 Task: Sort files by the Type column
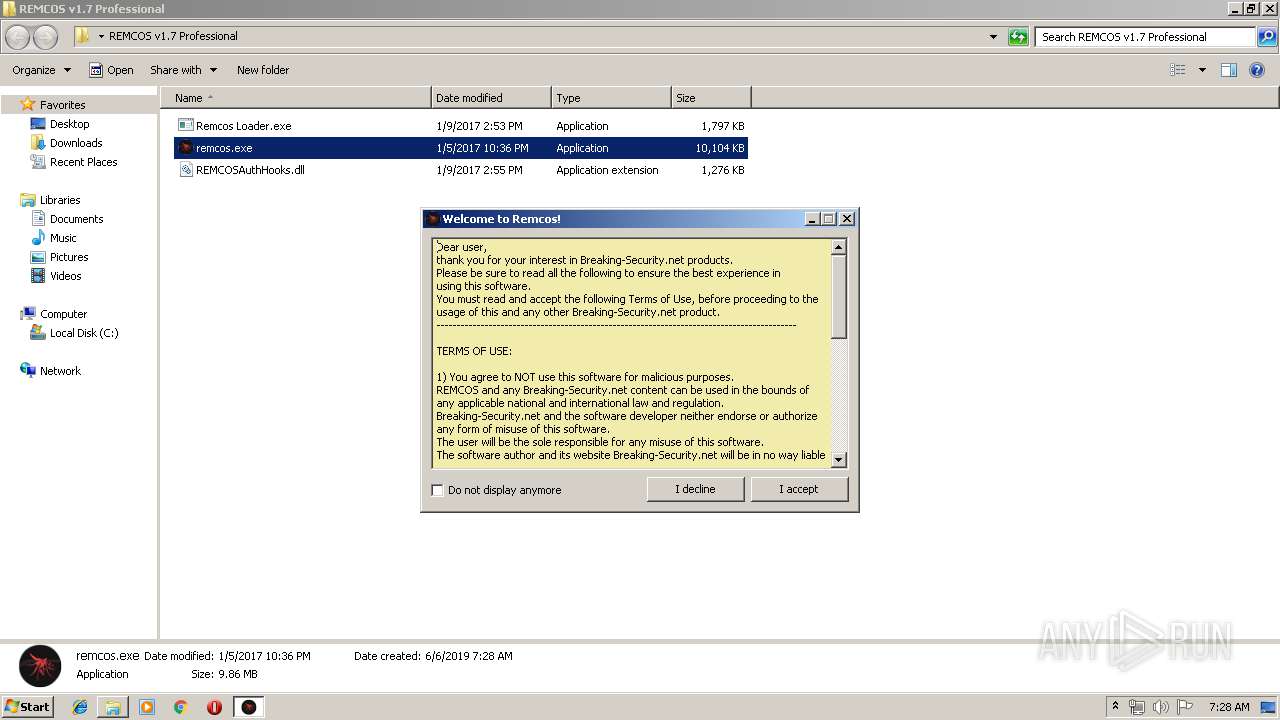click(x=611, y=98)
